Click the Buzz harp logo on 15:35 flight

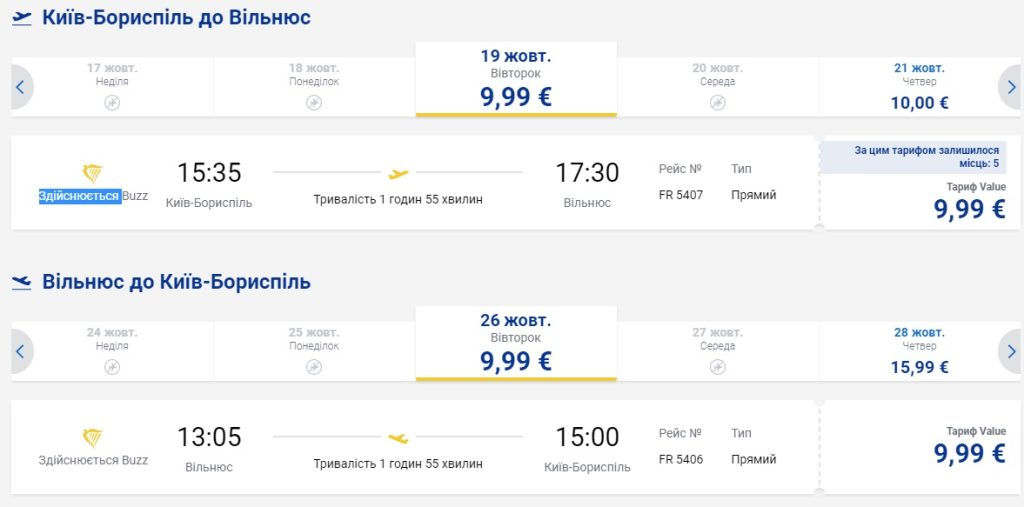pos(92,173)
